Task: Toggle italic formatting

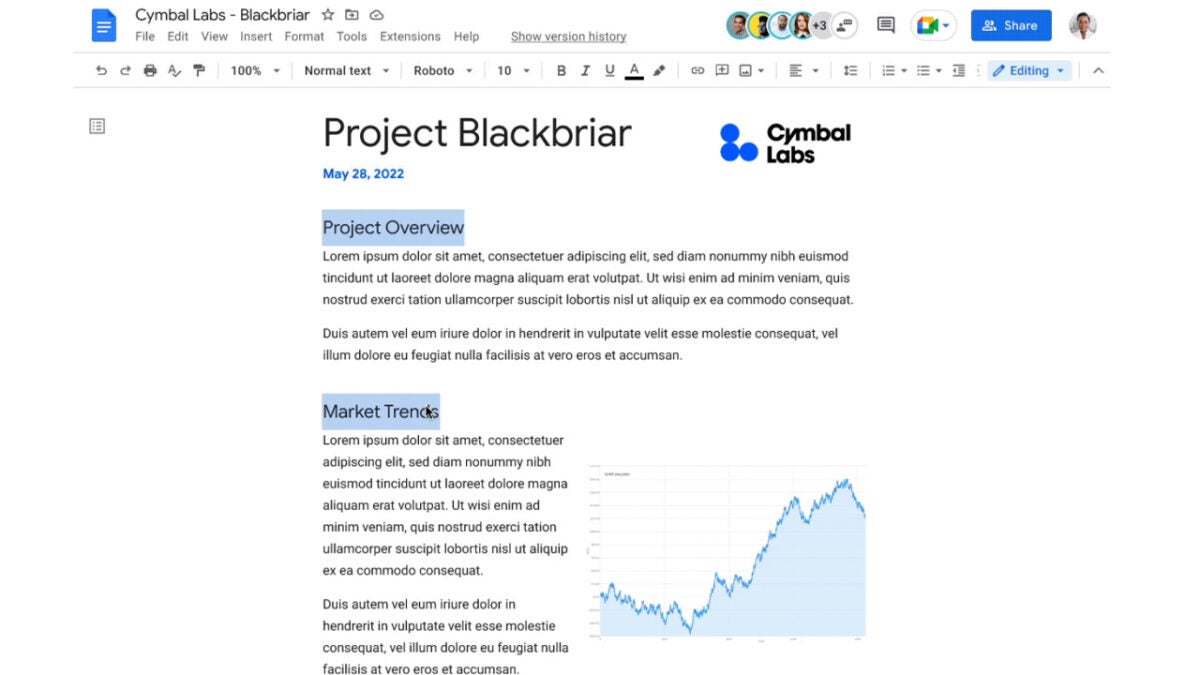Action: pyautogui.click(x=585, y=70)
